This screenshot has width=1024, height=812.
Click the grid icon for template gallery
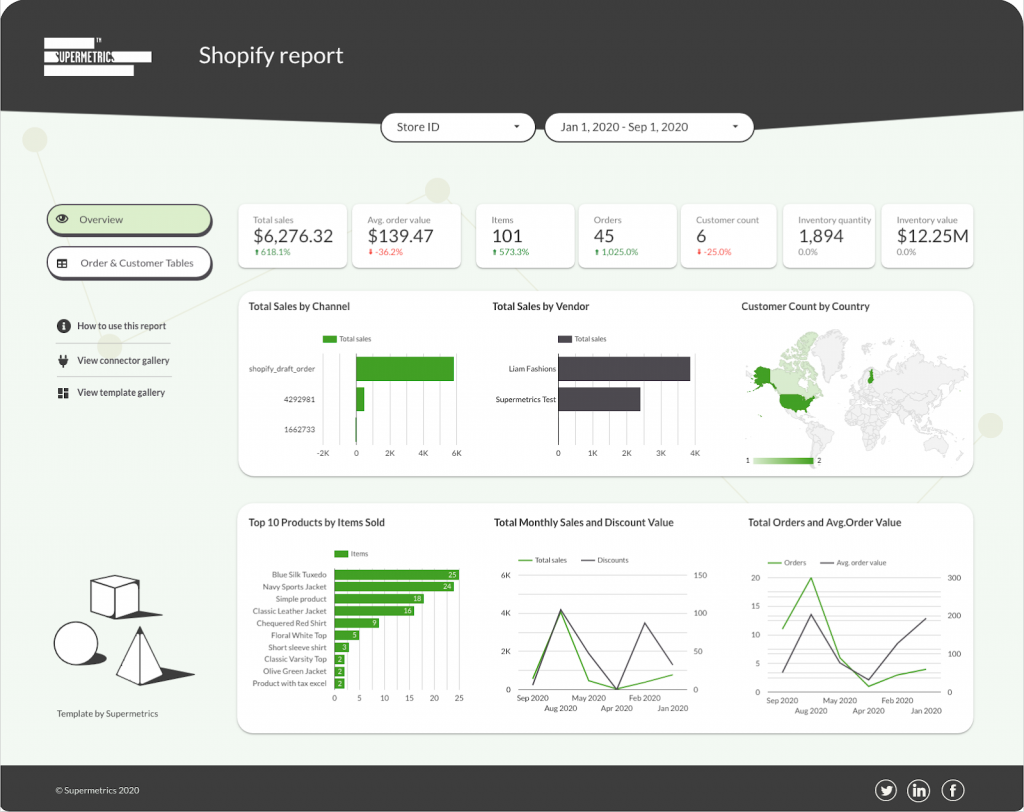coord(64,393)
